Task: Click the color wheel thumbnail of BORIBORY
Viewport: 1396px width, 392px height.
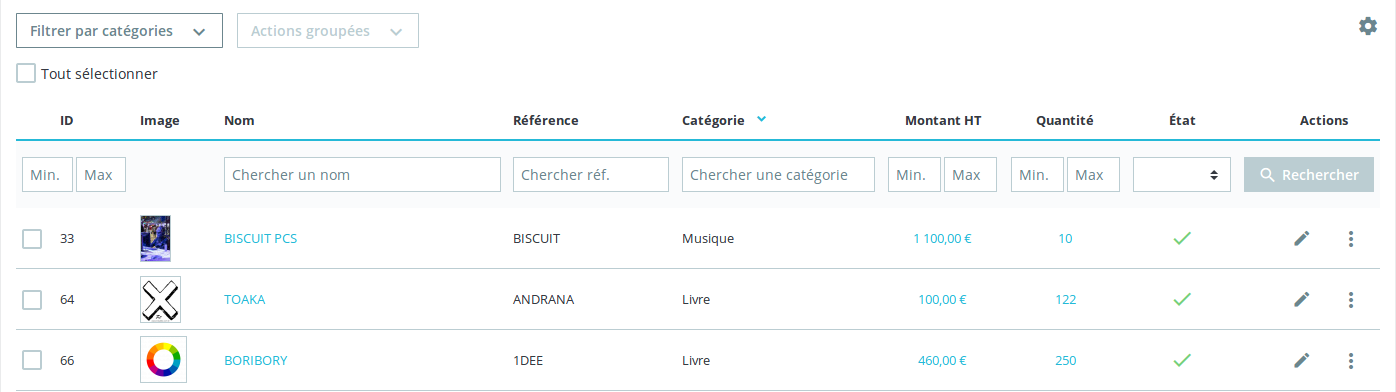Action: (163, 360)
